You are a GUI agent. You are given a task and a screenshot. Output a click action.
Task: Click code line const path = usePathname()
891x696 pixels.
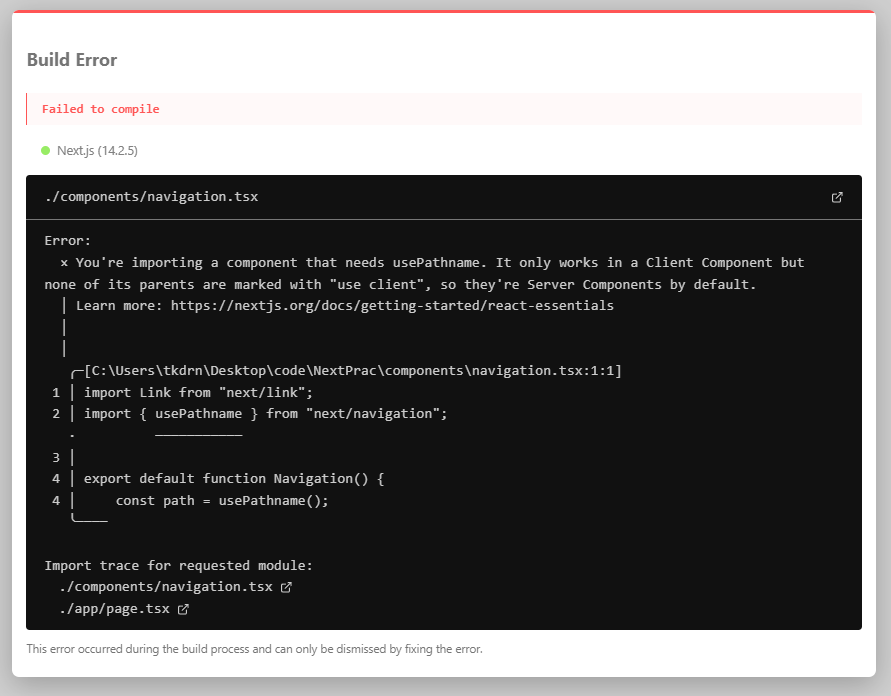pos(222,501)
